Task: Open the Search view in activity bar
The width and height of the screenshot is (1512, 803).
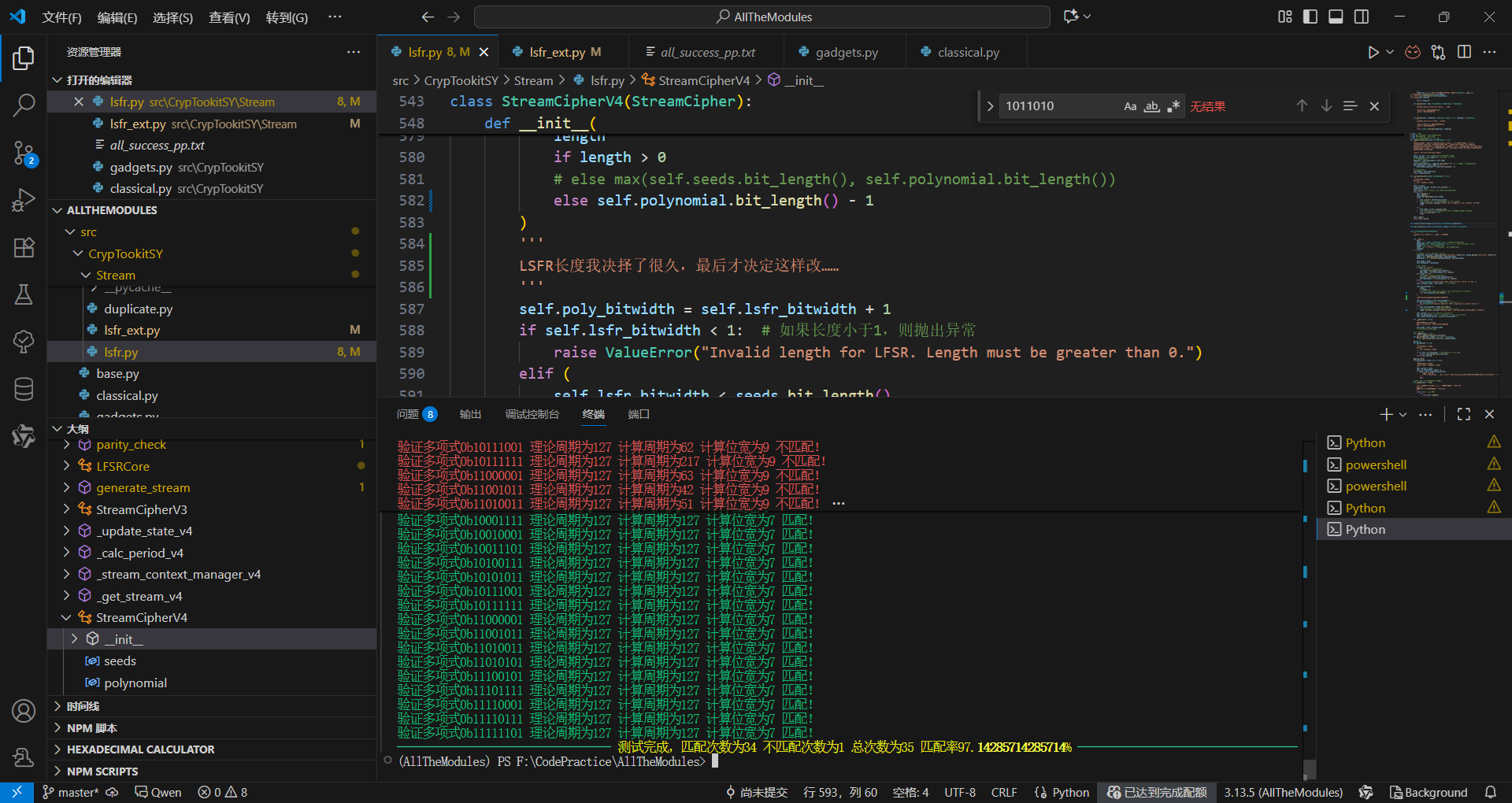Action: pyautogui.click(x=24, y=105)
